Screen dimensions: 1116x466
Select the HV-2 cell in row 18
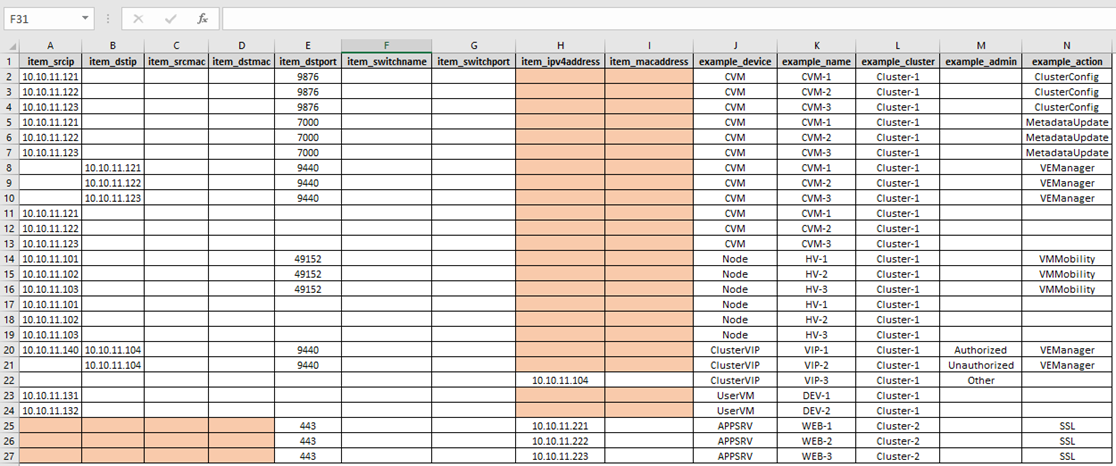click(x=816, y=319)
